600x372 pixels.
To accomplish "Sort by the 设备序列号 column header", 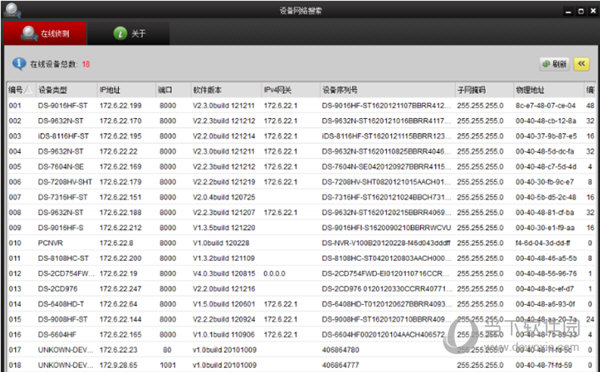I will [x=387, y=90].
